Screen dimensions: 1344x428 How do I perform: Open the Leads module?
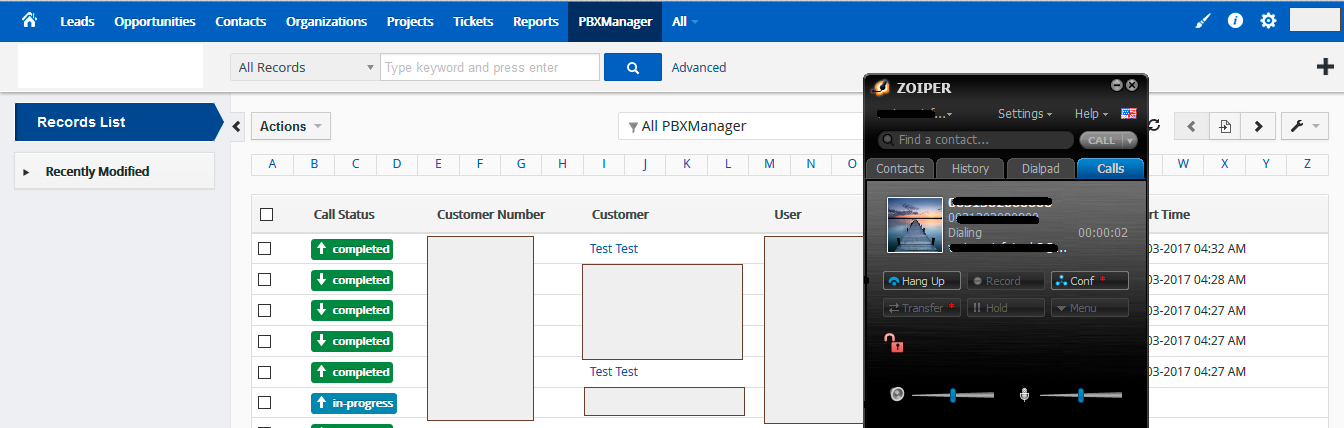pos(77,21)
